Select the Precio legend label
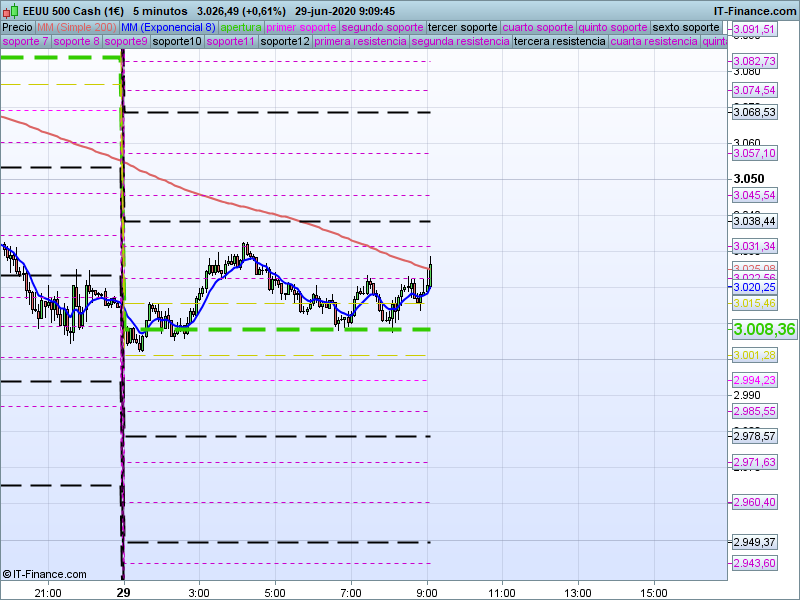This screenshot has width=800, height=600. click(x=17, y=27)
